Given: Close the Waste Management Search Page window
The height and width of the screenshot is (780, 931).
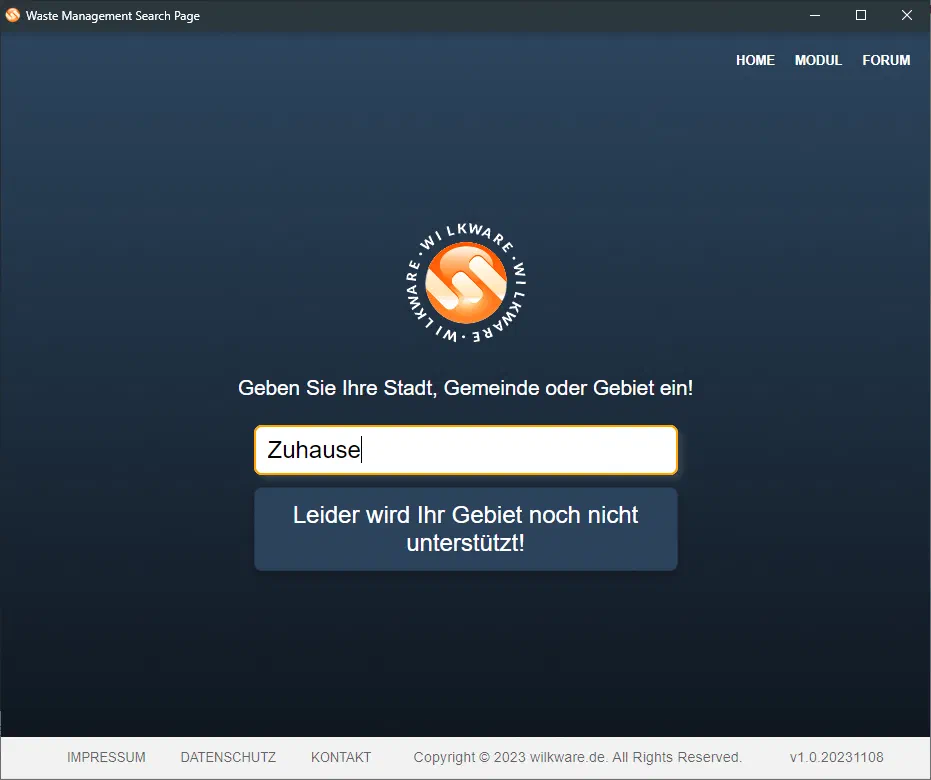Looking at the screenshot, I should point(907,15).
